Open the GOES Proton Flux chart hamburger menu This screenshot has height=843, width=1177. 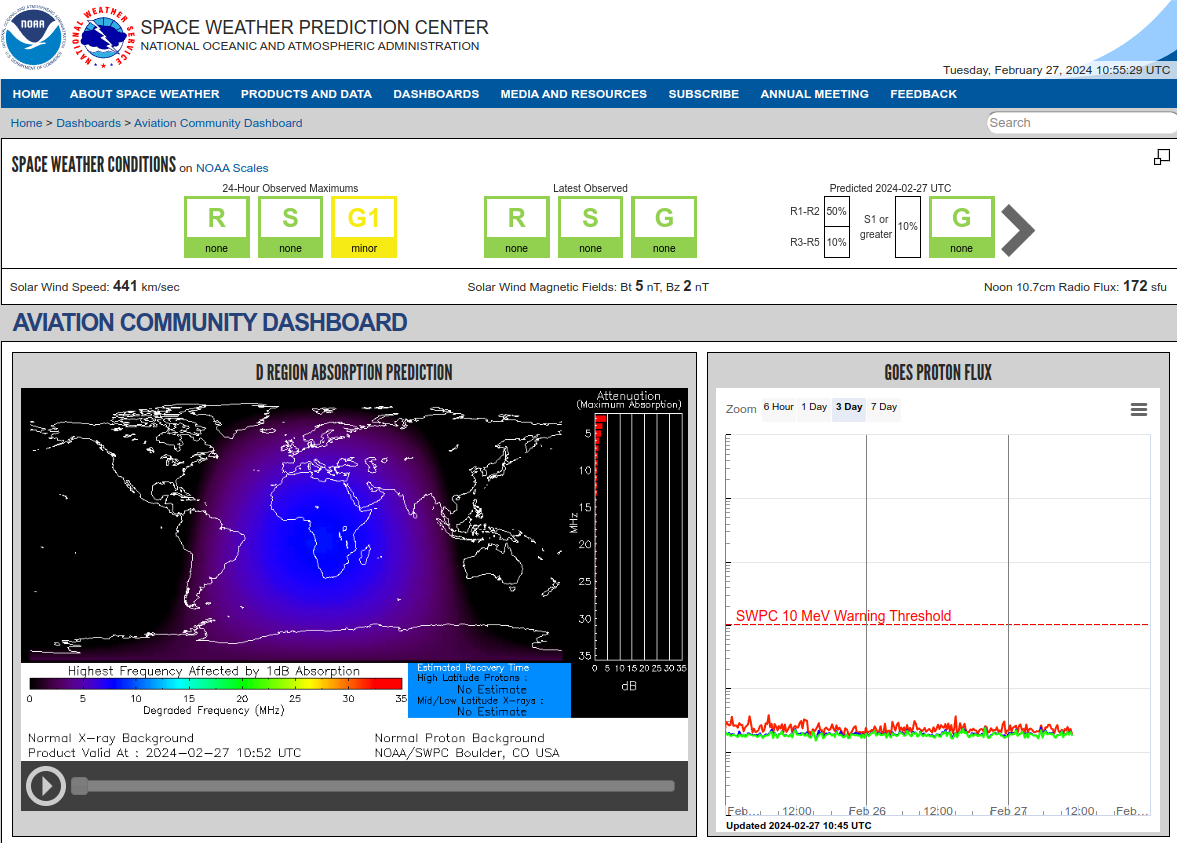(1139, 409)
